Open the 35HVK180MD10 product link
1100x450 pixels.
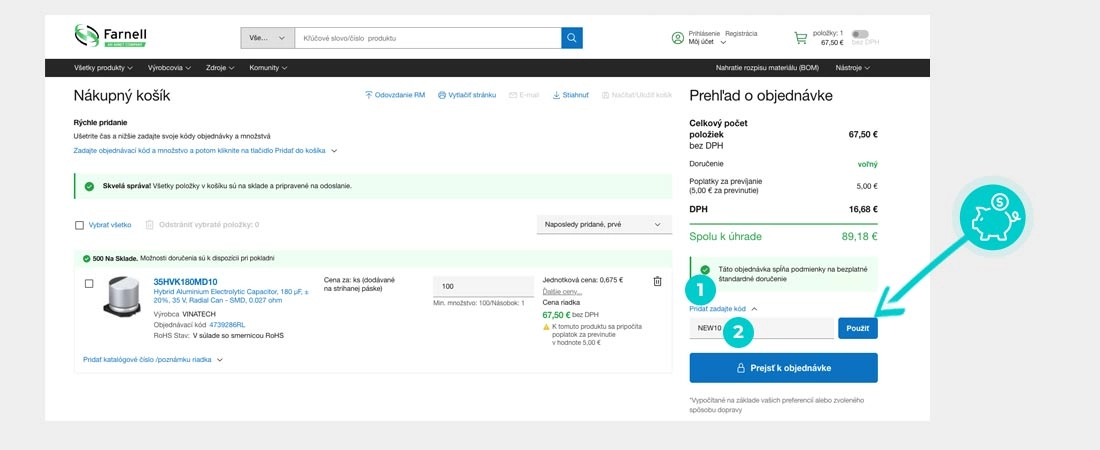coord(185,282)
